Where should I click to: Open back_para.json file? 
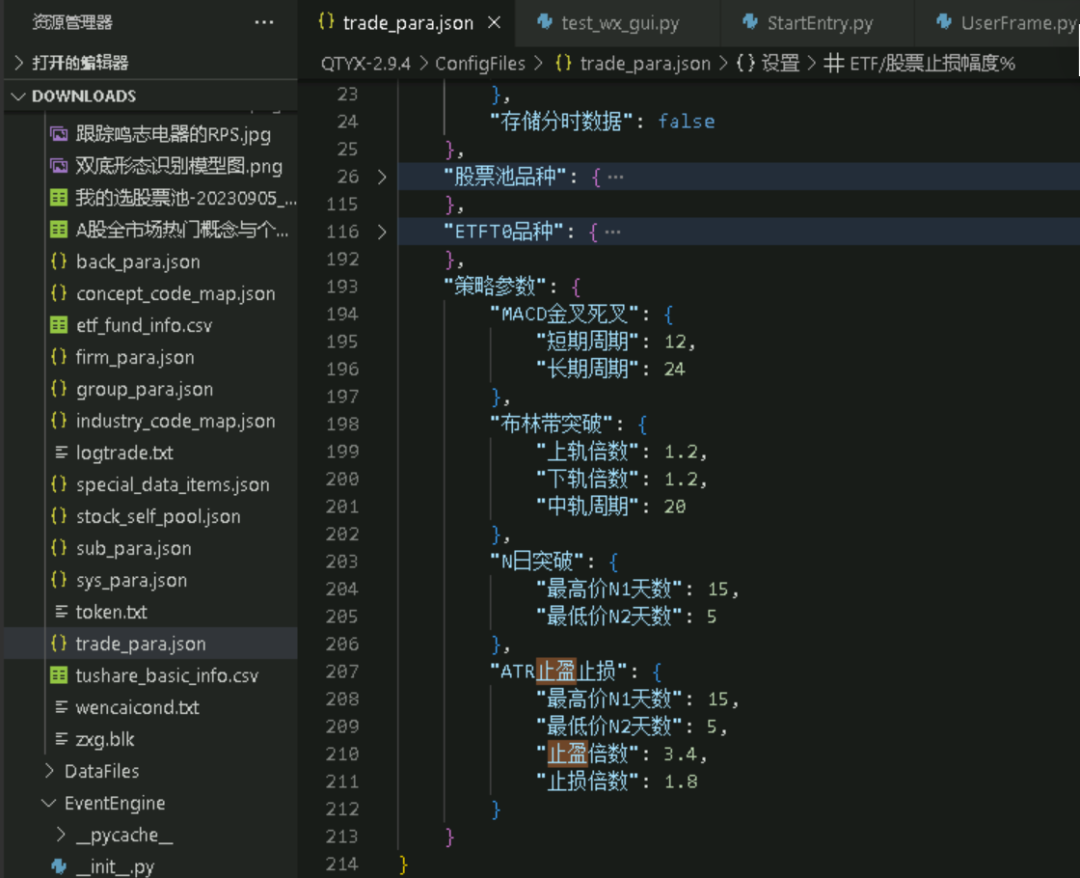138,262
